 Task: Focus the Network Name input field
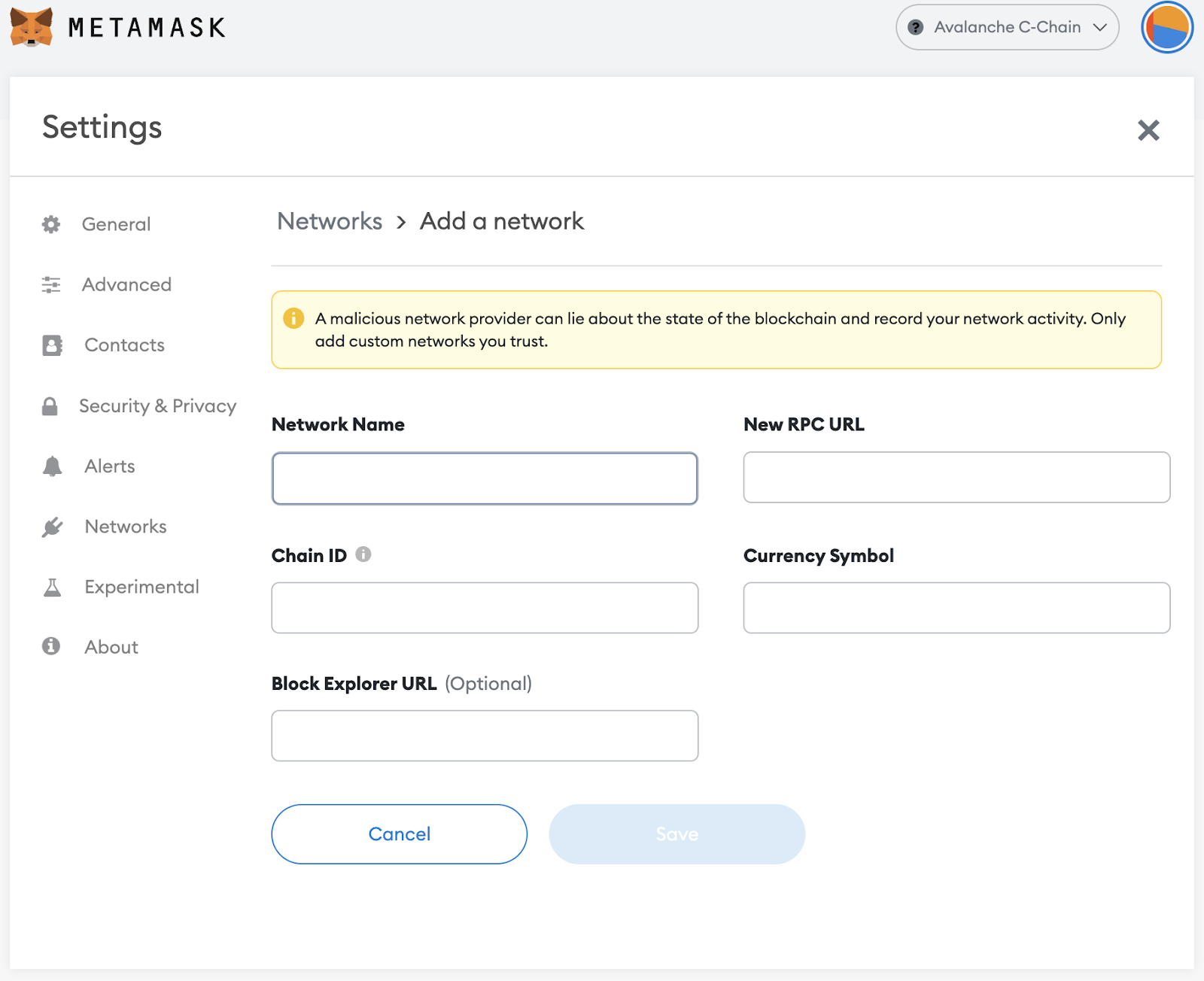coord(485,478)
